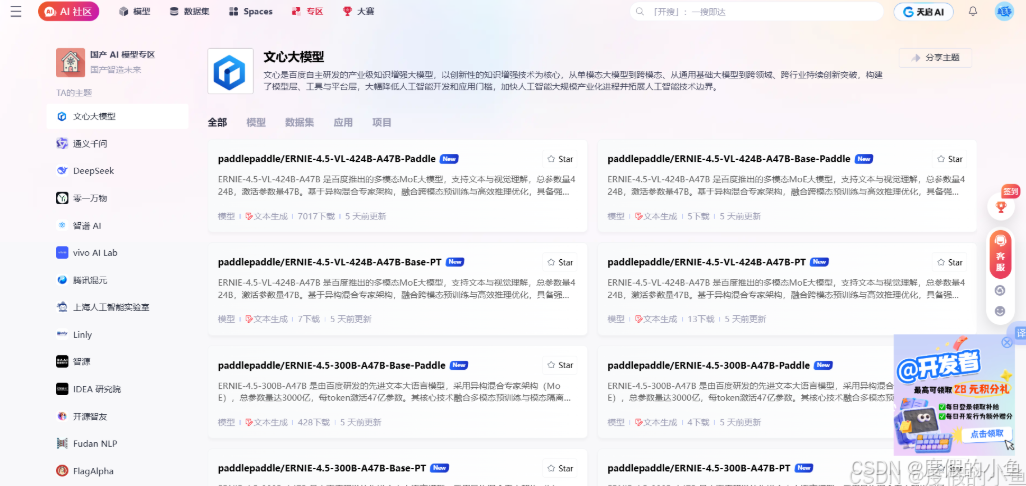Open the 大赛 nav item
The image size is (1026, 486).
pyautogui.click(x=359, y=11)
